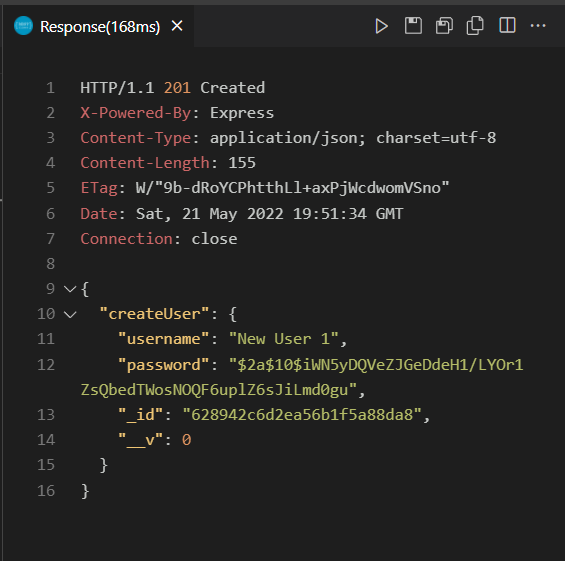
Task: Click the X-Powered-By header name
Action: point(135,113)
